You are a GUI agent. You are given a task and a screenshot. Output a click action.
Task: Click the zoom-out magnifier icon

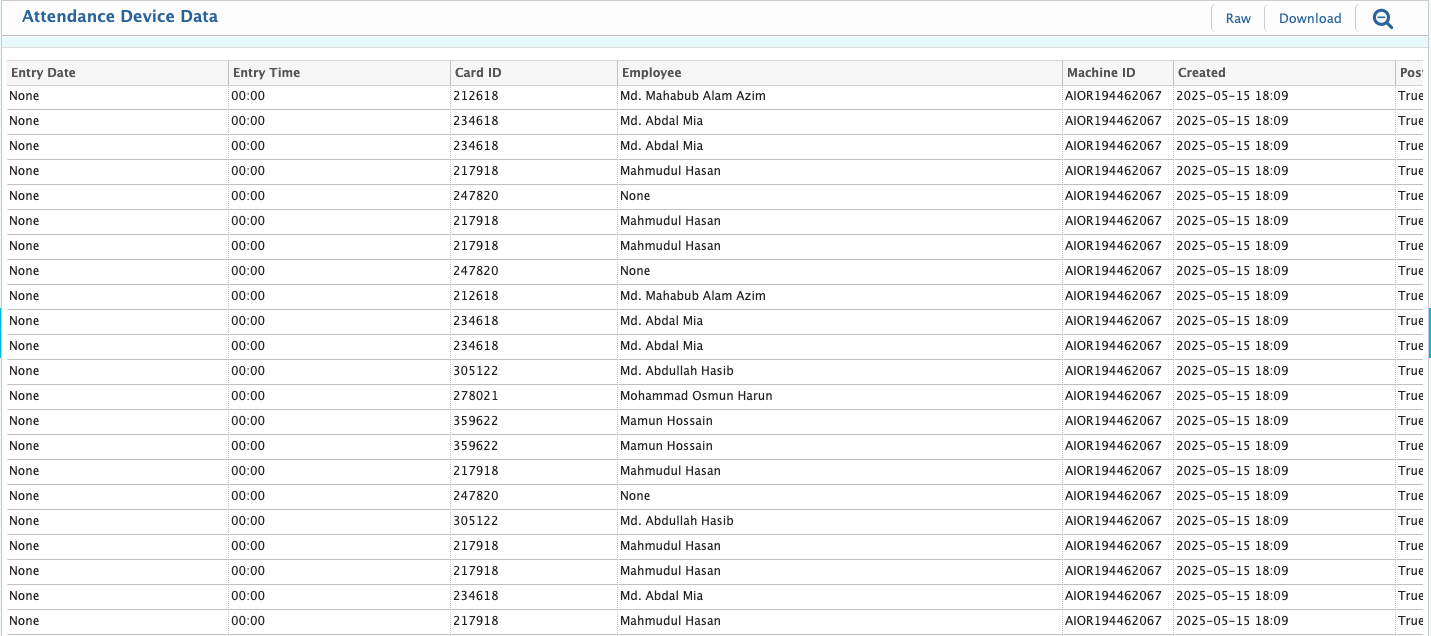[1382, 18]
